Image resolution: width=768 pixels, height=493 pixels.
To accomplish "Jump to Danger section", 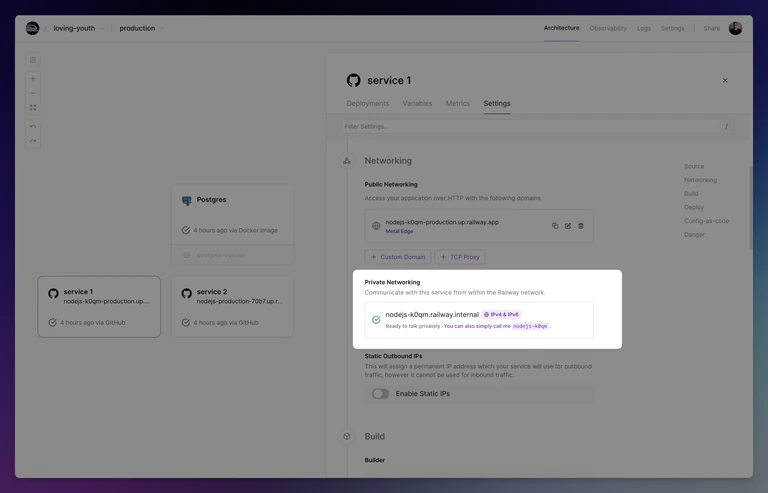I will point(694,235).
